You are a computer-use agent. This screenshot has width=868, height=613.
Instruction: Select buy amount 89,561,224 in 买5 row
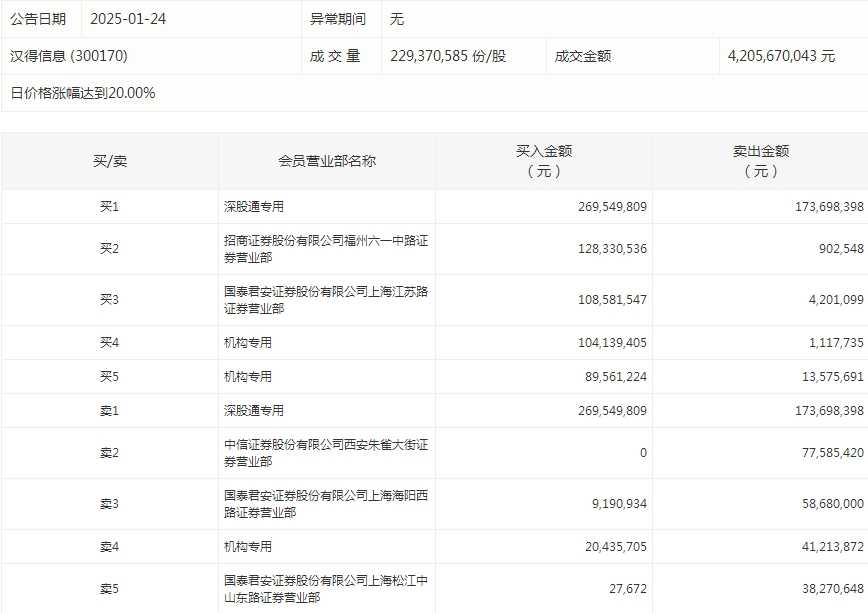click(605, 377)
